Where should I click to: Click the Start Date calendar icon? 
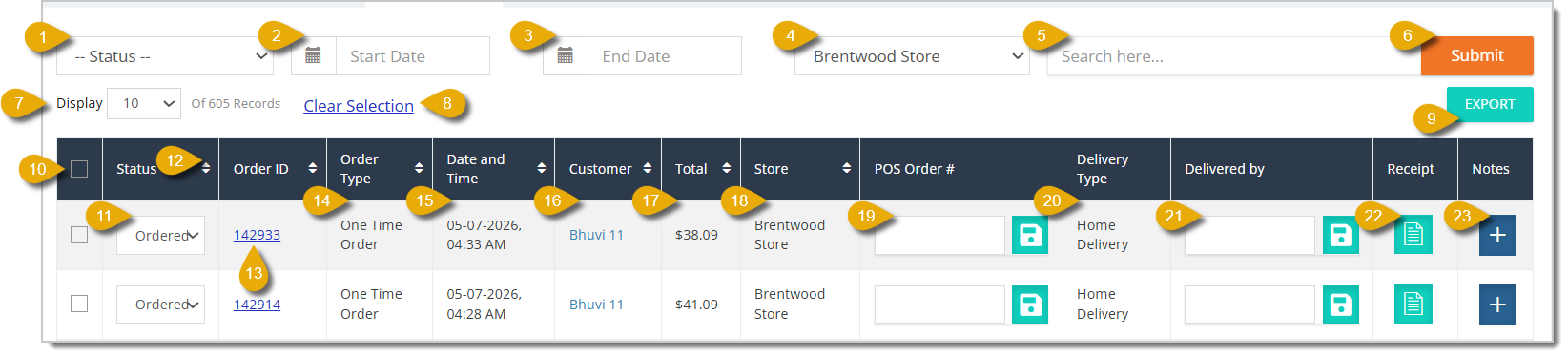[313, 56]
